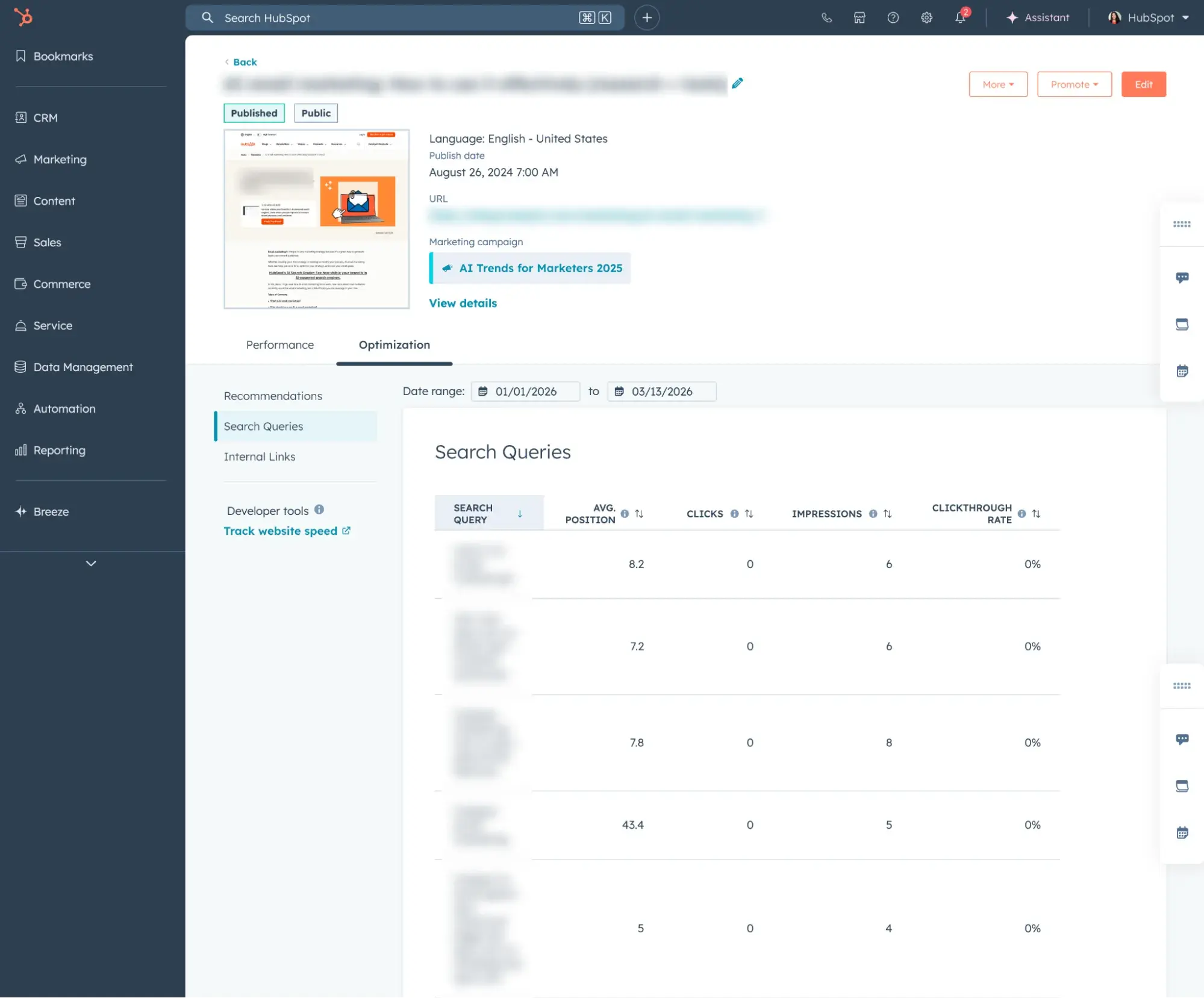This screenshot has height=998, width=1204.
Task: Click the orange Edit button
Action: click(1143, 84)
